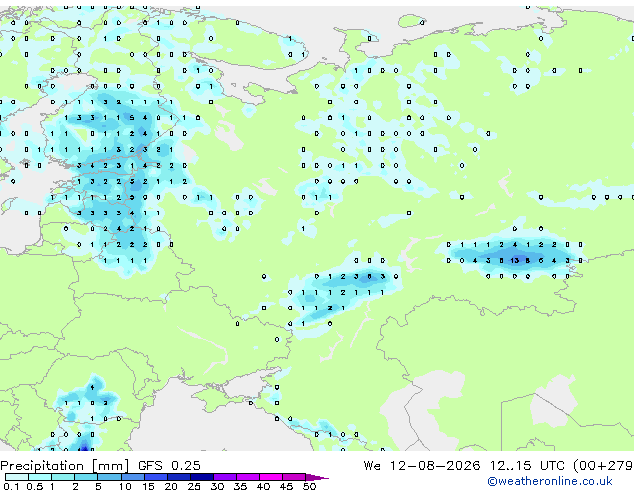Click legend label '20'

[x=171, y=486]
